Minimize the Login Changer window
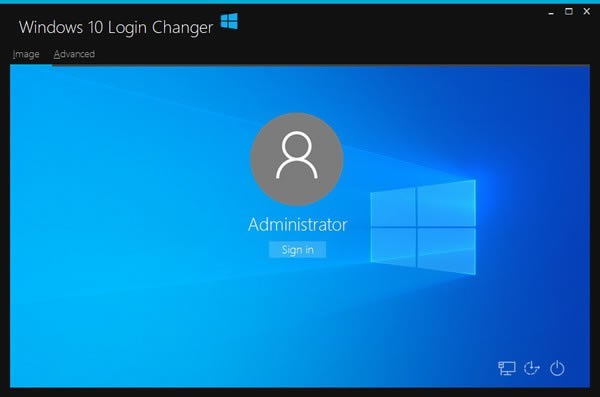The height and width of the screenshot is (397, 600). click(551, 12)
